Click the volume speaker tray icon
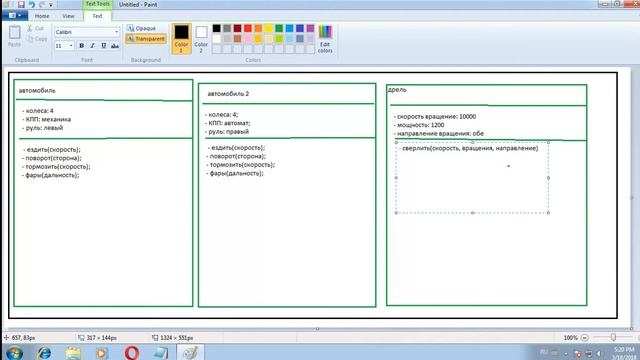 [599, 353]
